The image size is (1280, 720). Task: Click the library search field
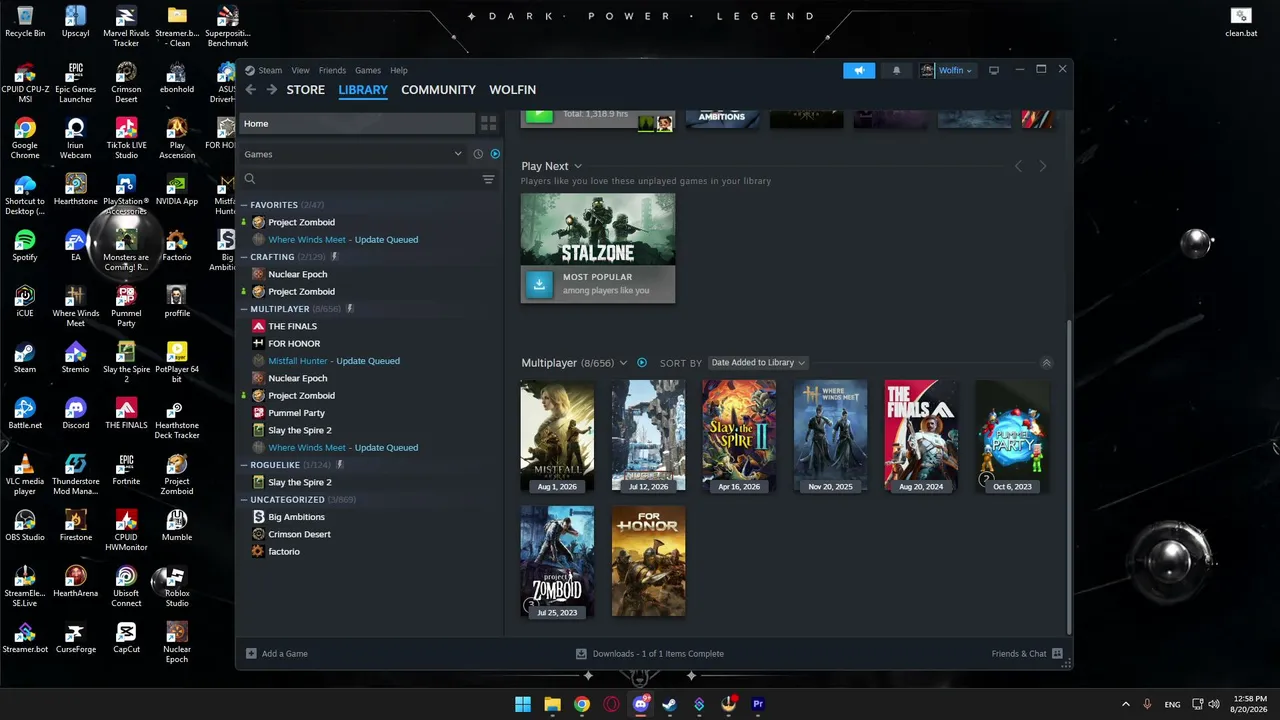(x=360, y=179)
